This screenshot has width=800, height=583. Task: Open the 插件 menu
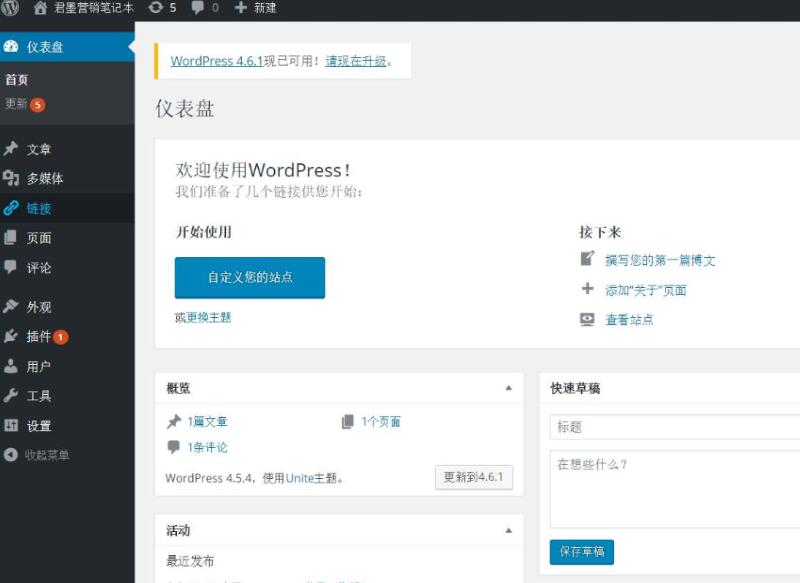pos(39,336)
